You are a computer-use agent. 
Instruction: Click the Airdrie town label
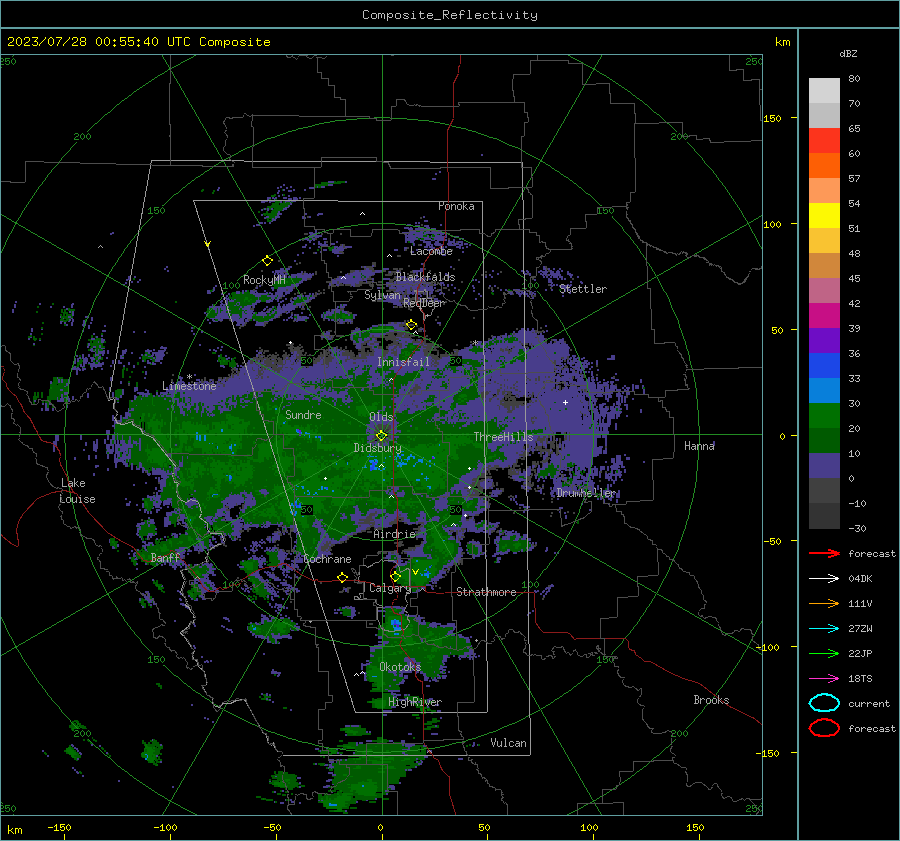394,534
